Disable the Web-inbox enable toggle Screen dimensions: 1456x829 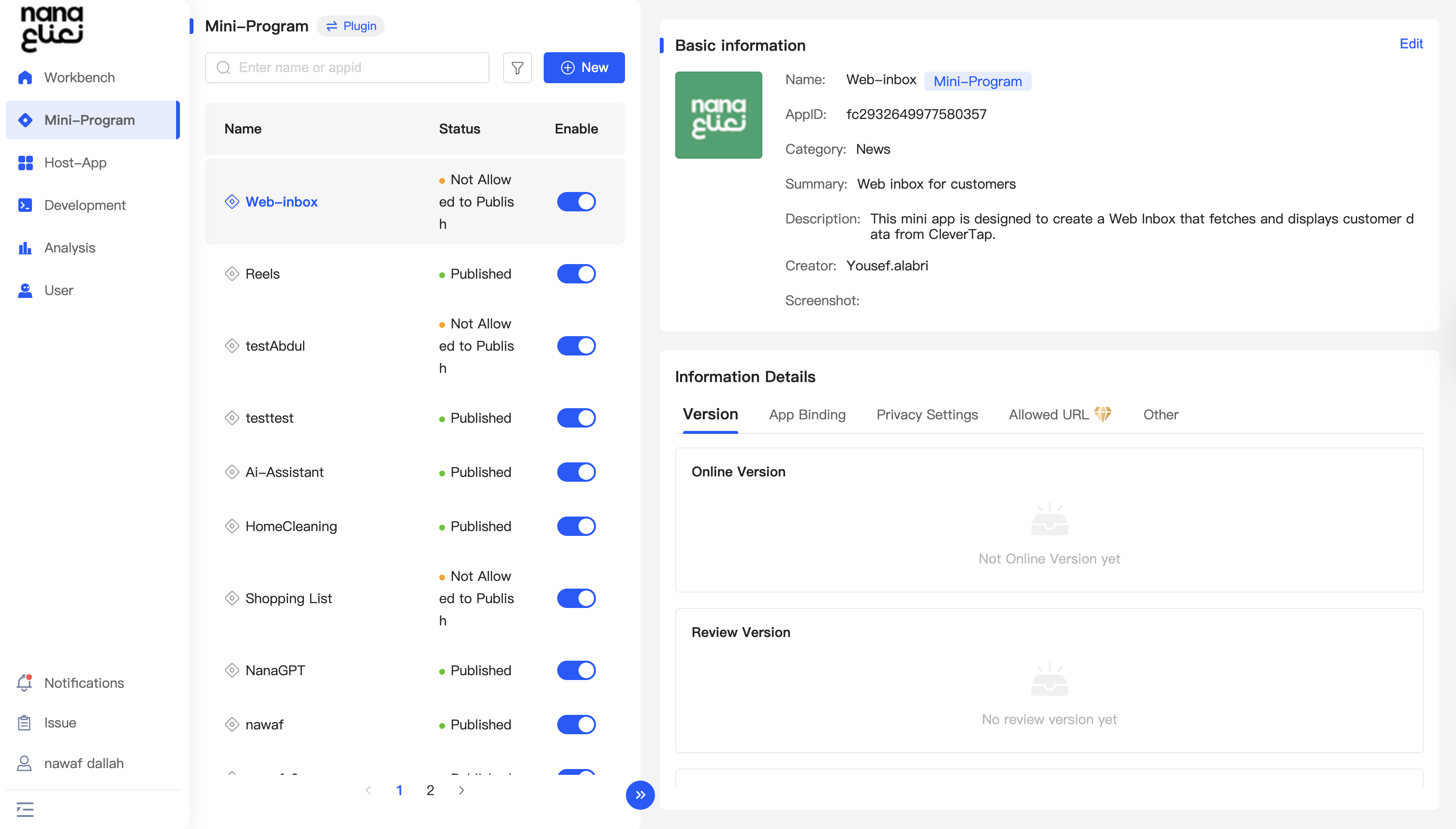[576, 202]
